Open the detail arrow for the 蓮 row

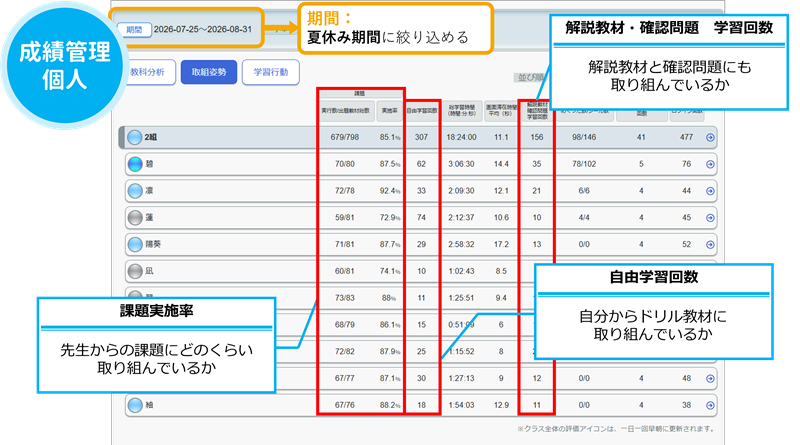point(710,218)
